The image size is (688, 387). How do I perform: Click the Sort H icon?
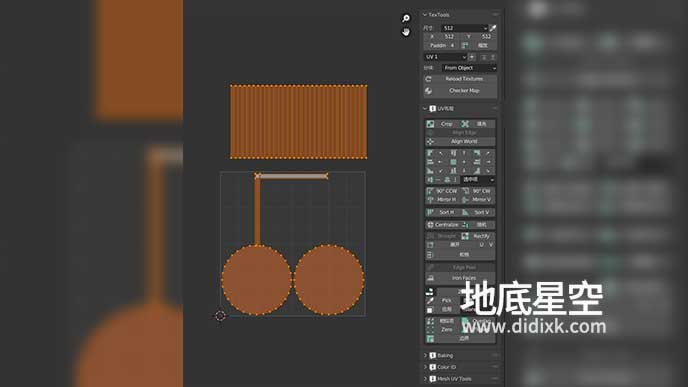[430, 212]
